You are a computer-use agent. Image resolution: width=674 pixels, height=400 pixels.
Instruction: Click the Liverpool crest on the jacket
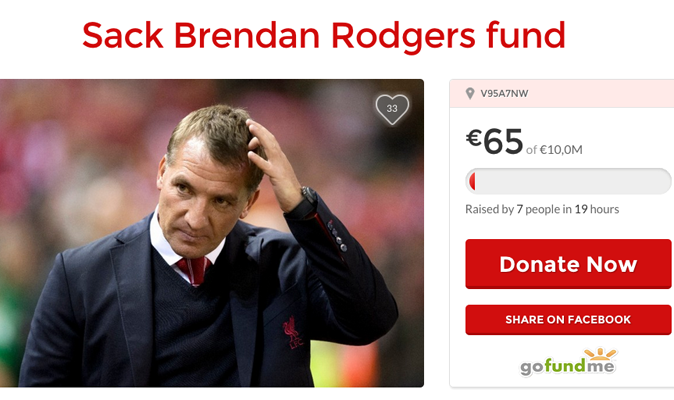(x=293, y=332)
